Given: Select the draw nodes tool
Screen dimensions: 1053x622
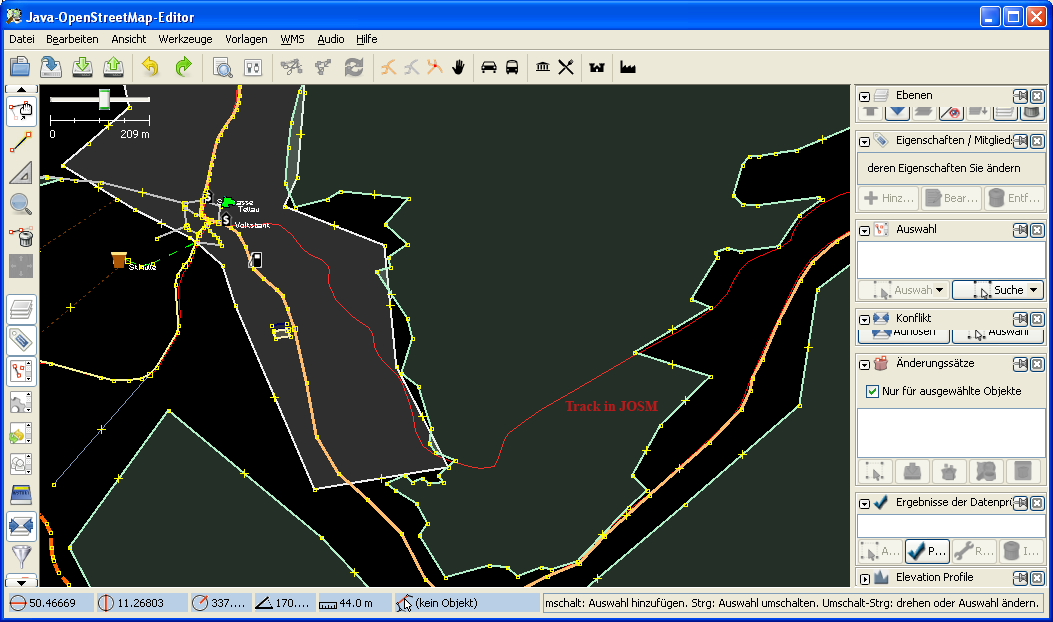Looking at the screenshot, I should coord(21,141).
